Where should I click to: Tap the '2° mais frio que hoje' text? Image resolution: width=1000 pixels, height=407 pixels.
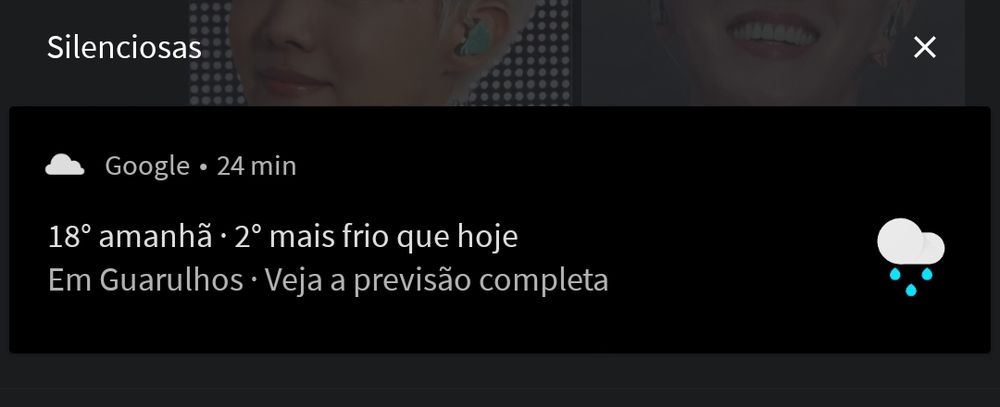click(376, 237)
